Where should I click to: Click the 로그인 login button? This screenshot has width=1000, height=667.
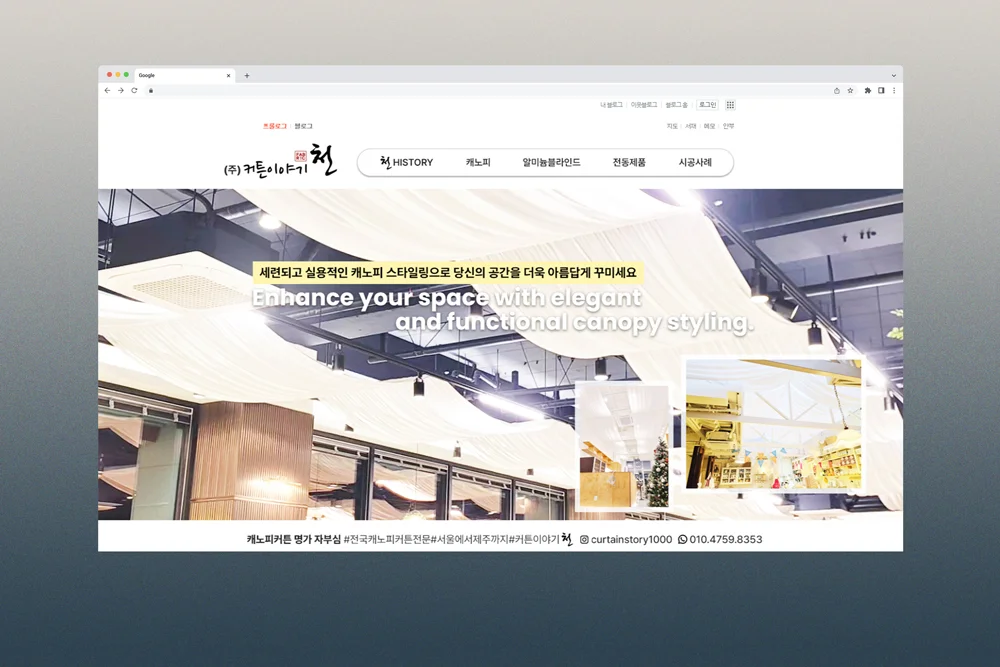click(707, 105)
